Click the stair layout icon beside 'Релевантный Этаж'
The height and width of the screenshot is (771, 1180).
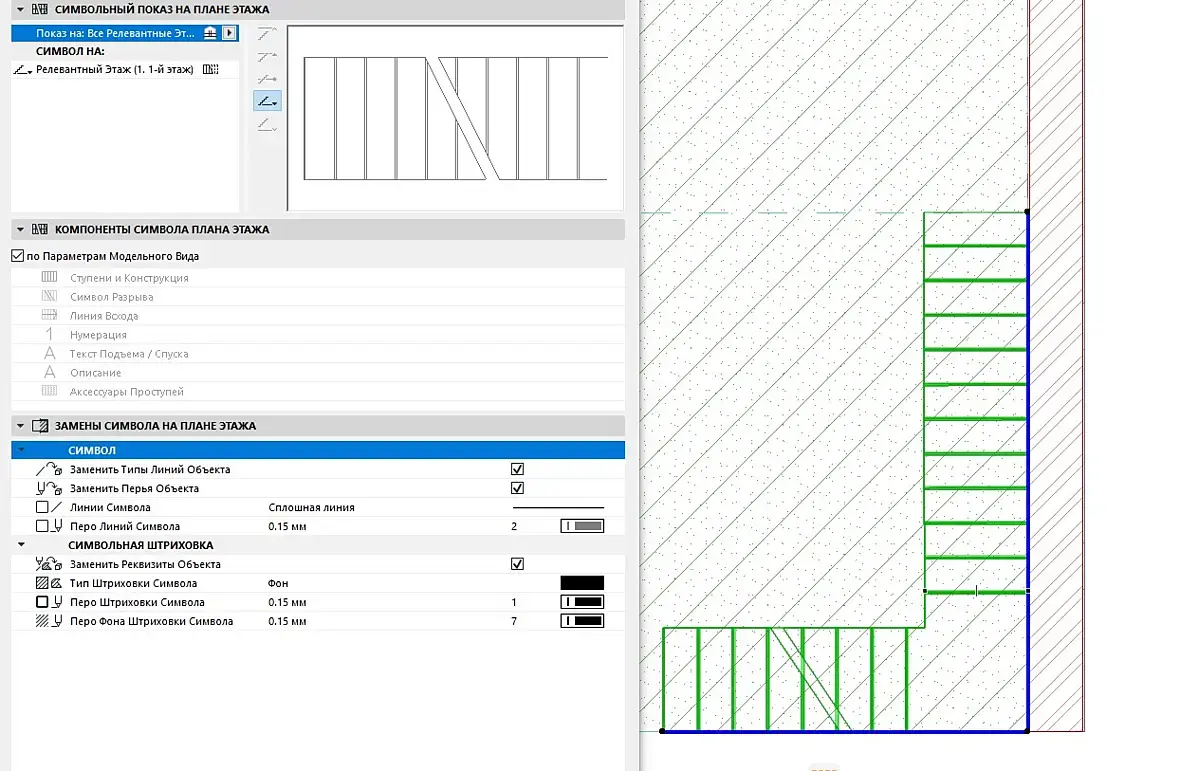click(211, 69)
